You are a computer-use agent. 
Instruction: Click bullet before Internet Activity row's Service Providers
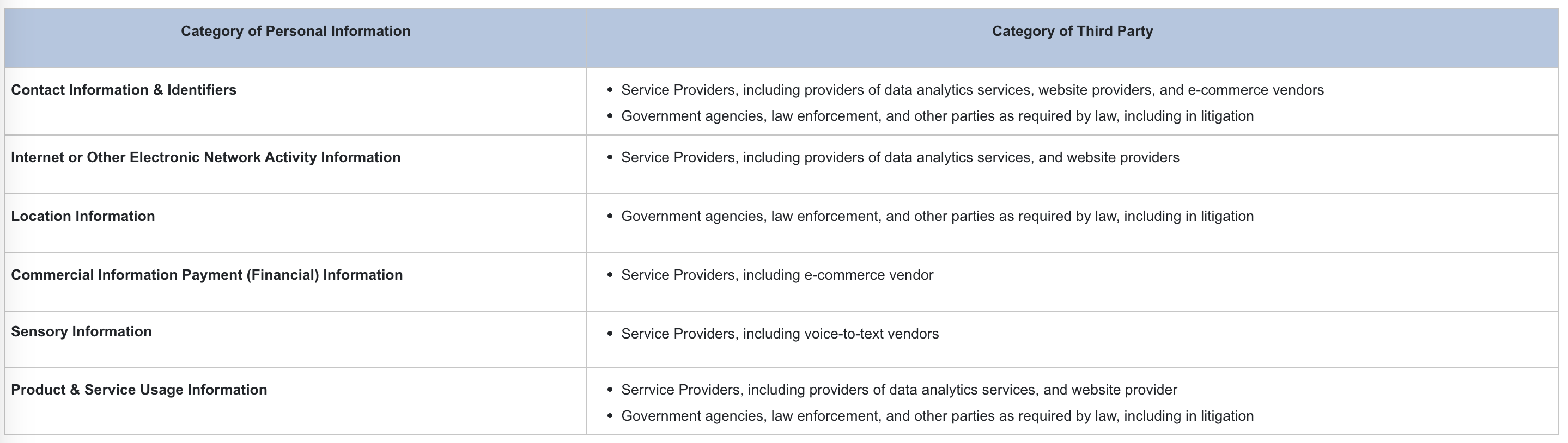pyautogui.click(x=610, y=157)
